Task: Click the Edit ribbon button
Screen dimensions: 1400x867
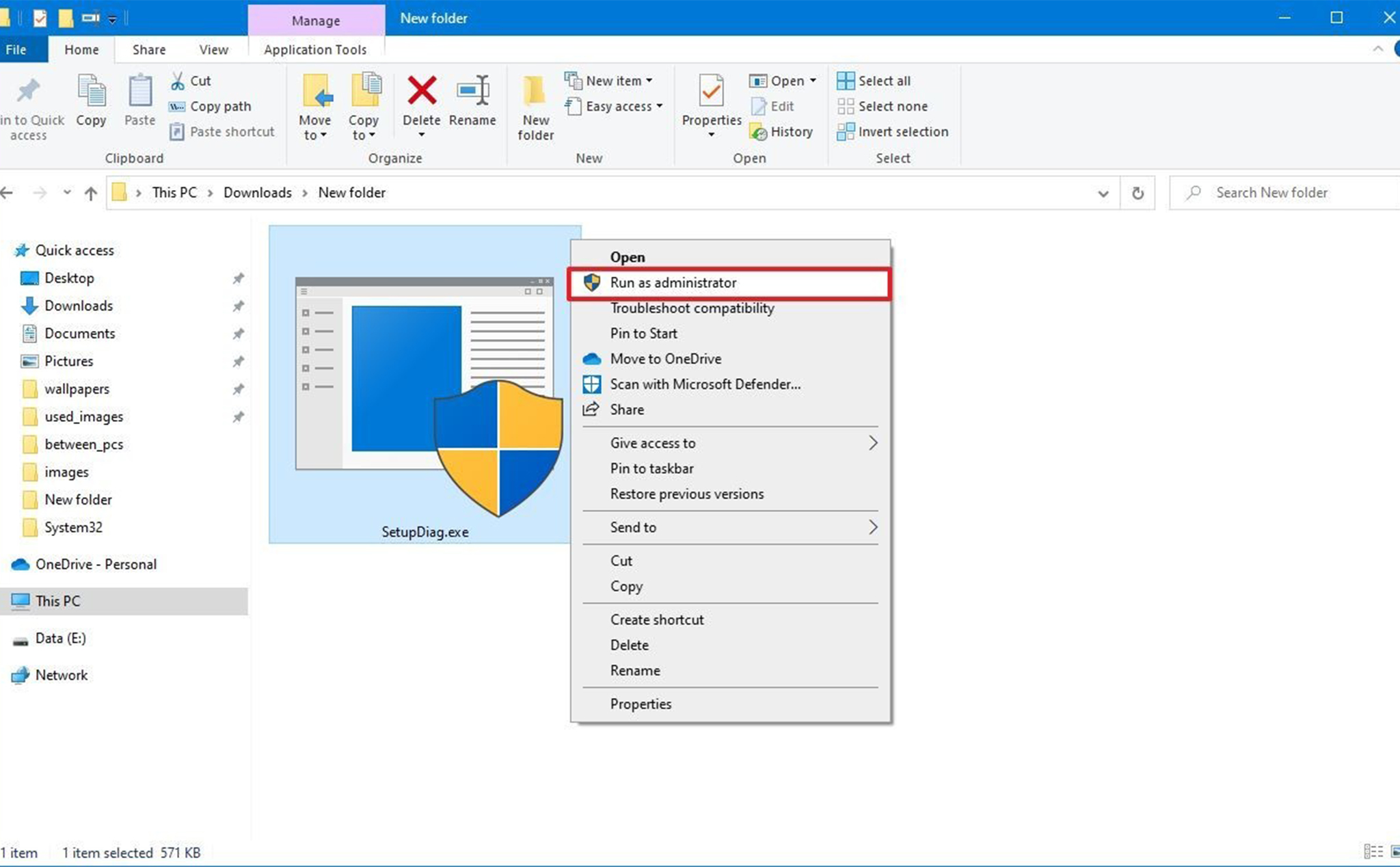Action: click(772, 106)
